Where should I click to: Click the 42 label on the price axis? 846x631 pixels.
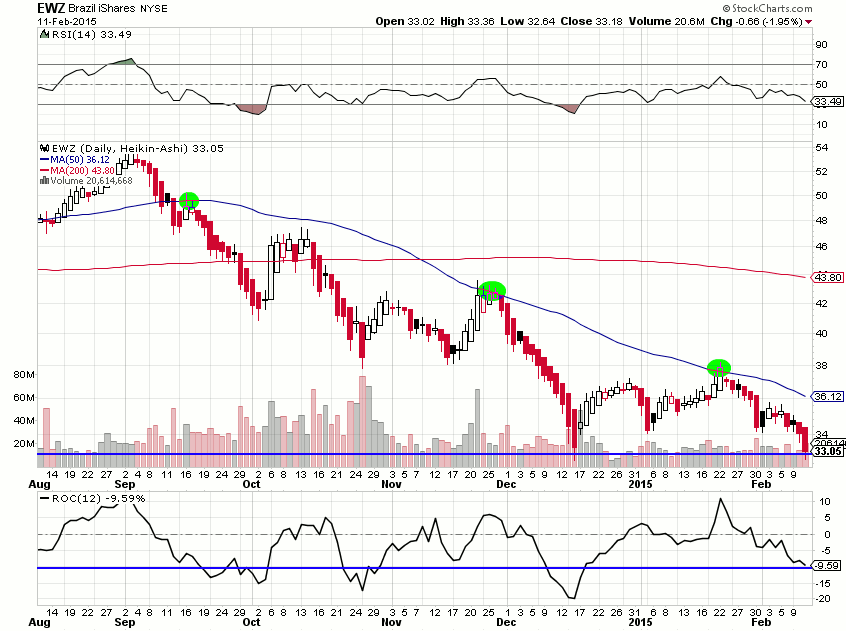821,304
